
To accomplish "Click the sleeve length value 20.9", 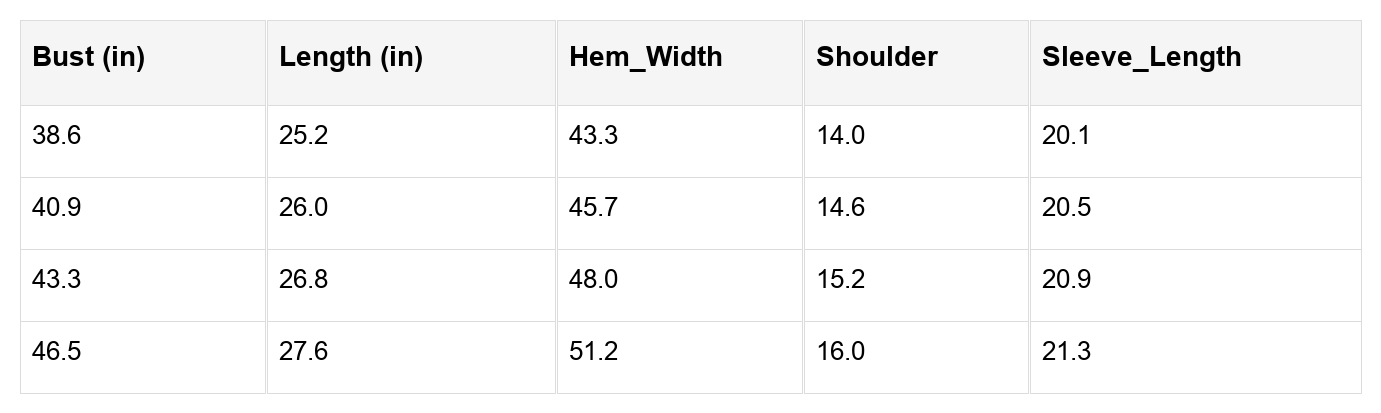I will coord(1066,280).
